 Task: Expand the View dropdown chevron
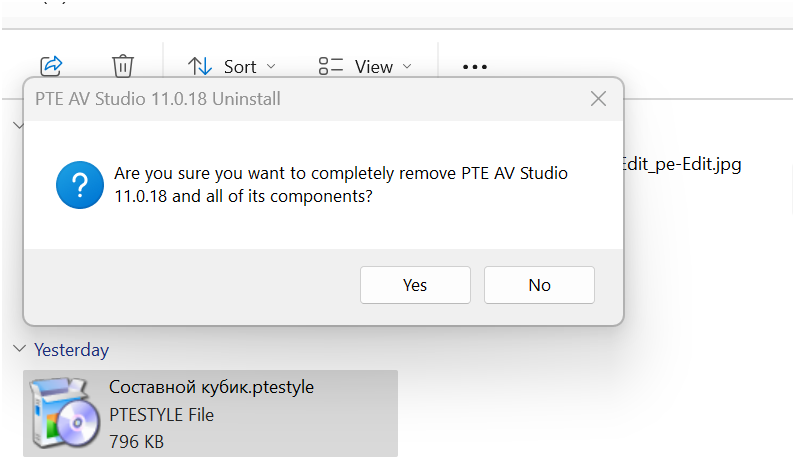click(407, 66)
